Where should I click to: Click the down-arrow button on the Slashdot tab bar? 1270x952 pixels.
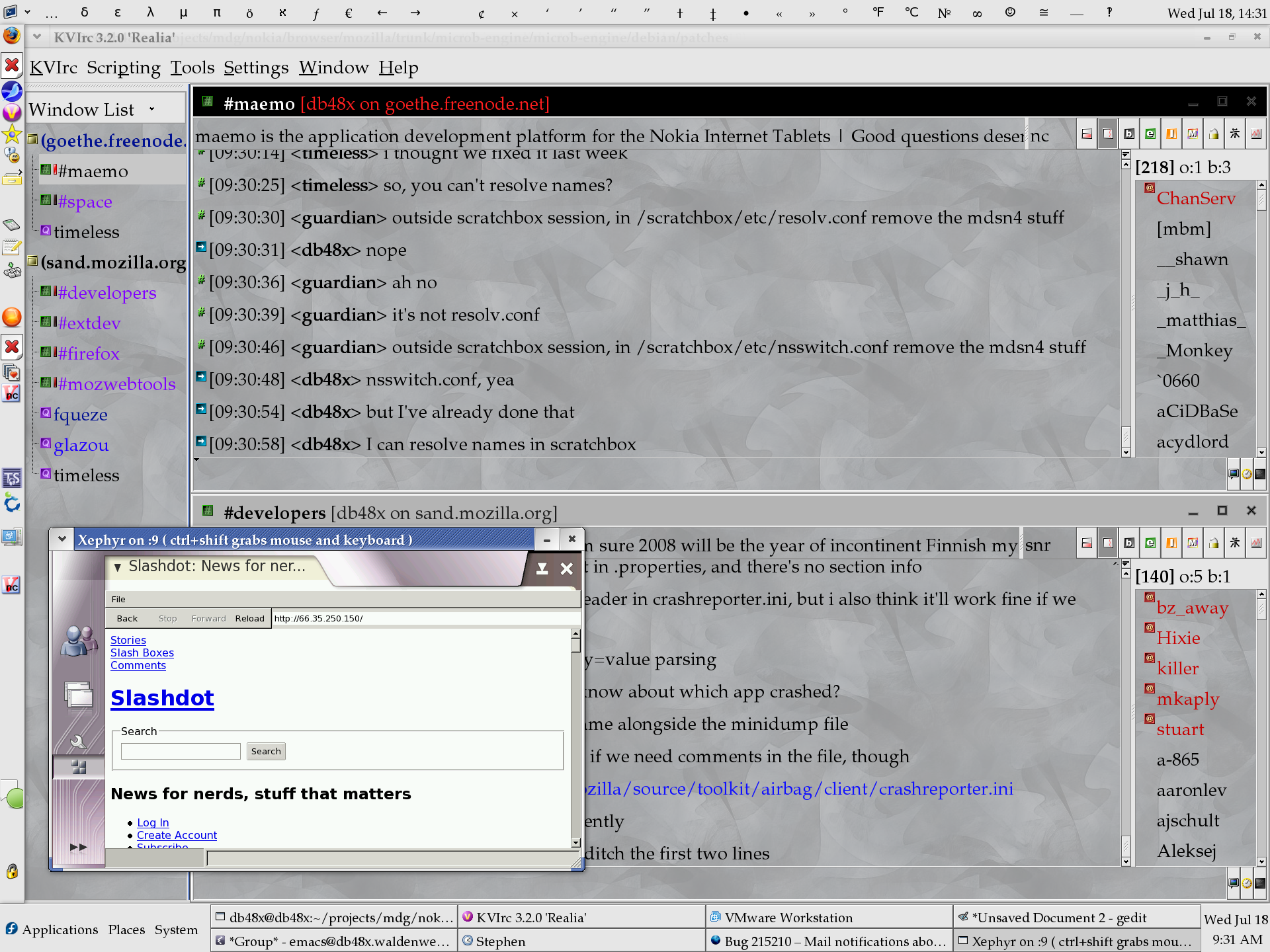point(542,569)
